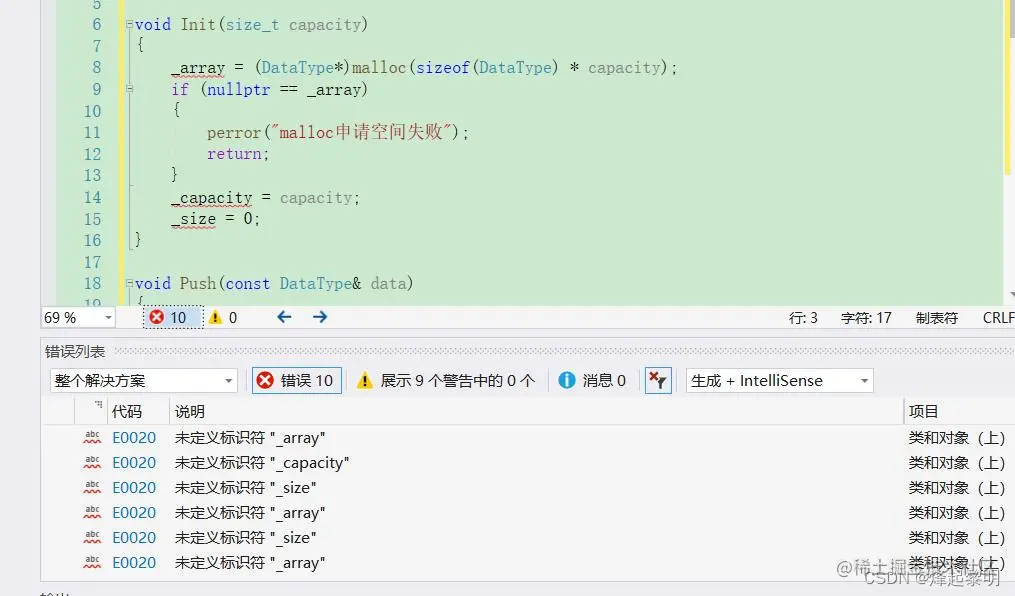Click the filter icon in the Error List toolbar
Image resolution: width=1015 pixels, height=596 pixels.
point(658,380)
